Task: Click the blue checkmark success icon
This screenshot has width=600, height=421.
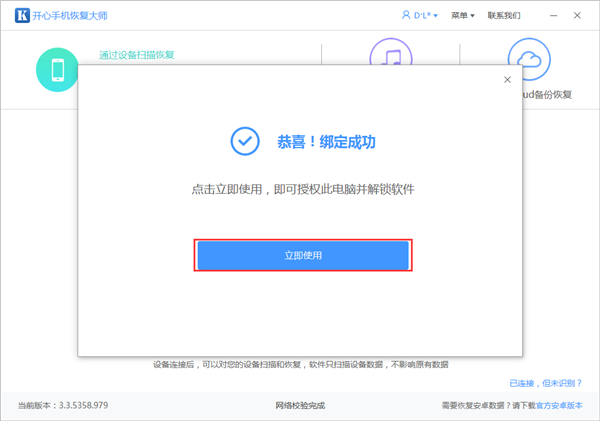Action: click(x=245, y=141)
